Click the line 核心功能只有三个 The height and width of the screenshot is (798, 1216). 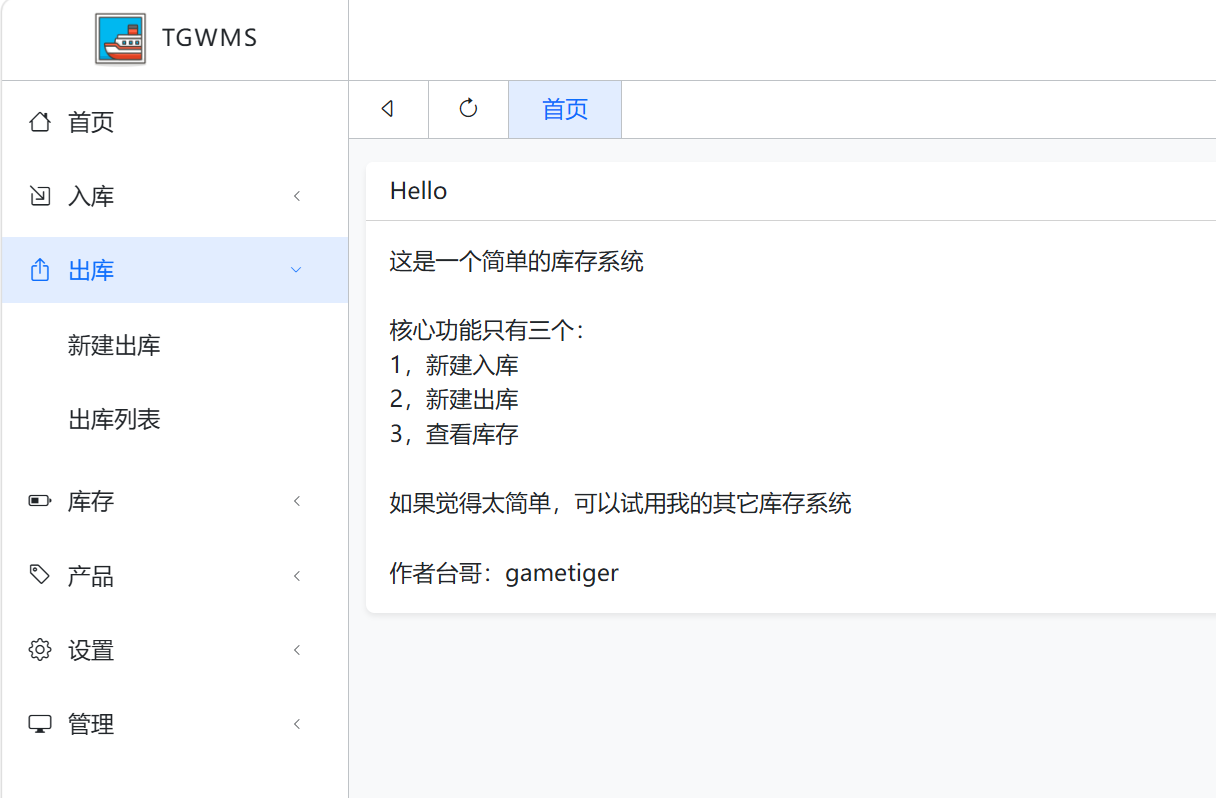[x=487, y=330]
